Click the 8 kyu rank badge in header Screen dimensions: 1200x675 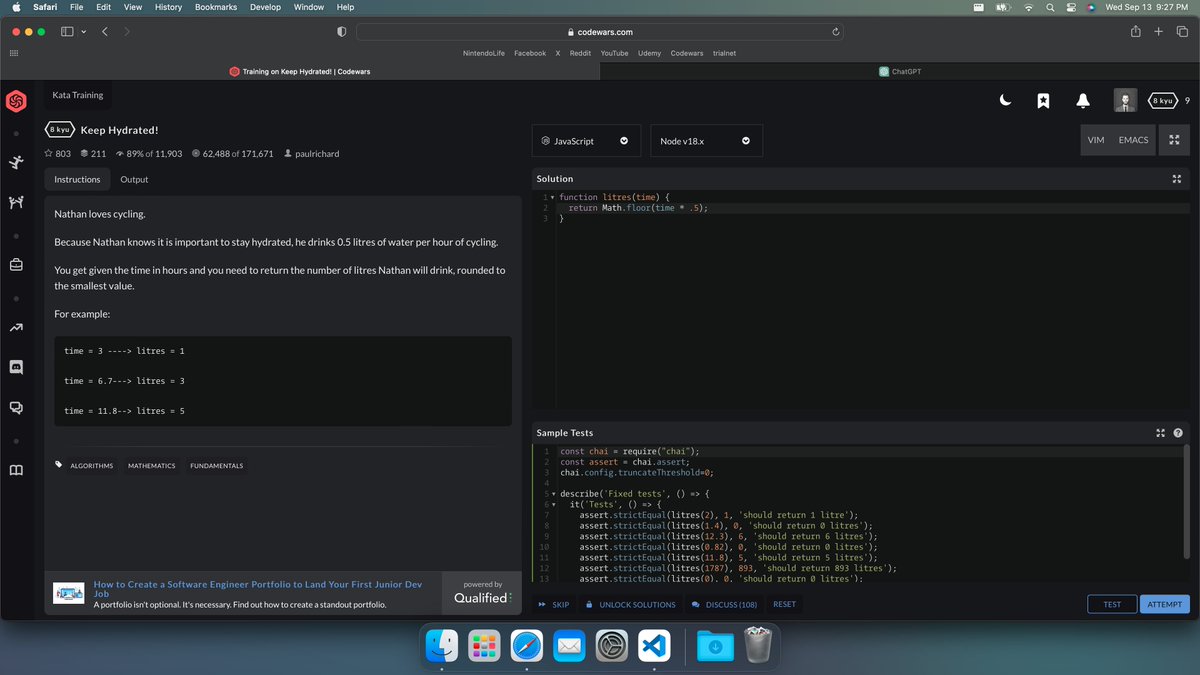tap(1162, 100)
